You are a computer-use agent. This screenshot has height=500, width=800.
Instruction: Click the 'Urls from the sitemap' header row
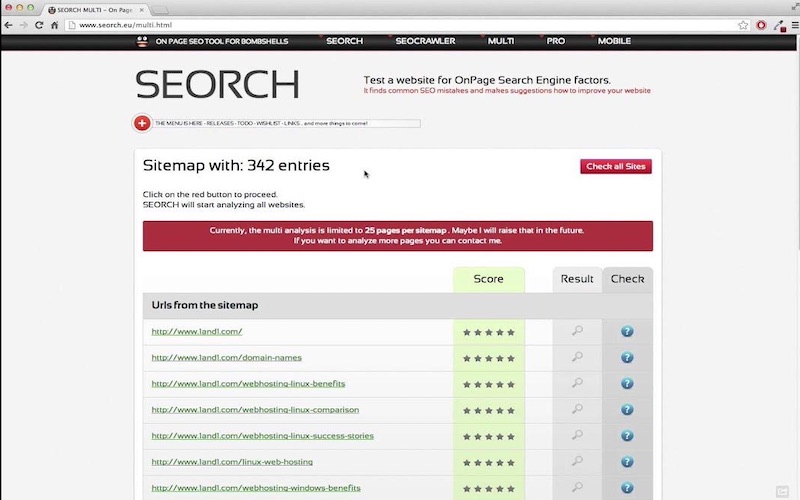tap(397, 306)
